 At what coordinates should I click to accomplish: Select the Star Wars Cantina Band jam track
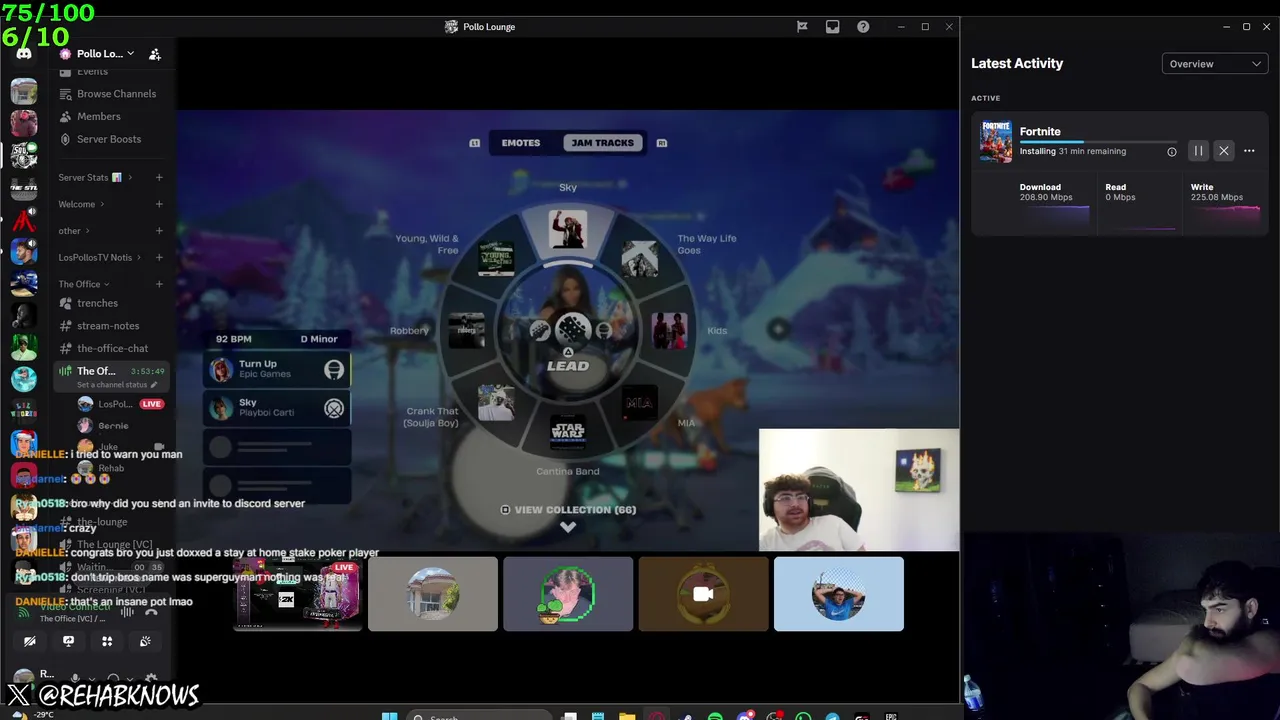568,432
